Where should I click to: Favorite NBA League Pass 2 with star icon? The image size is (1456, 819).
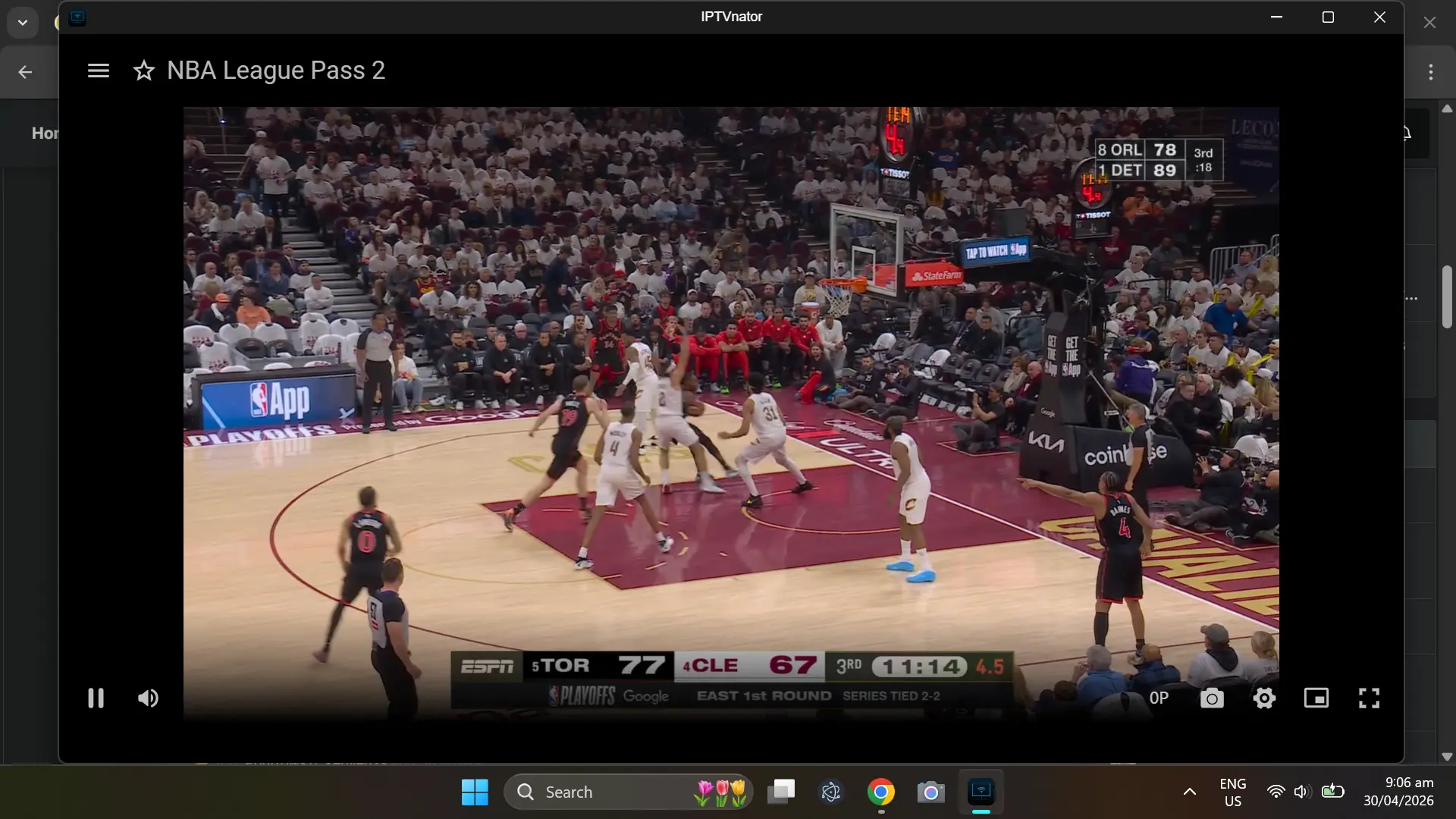(x=144, y=71)
